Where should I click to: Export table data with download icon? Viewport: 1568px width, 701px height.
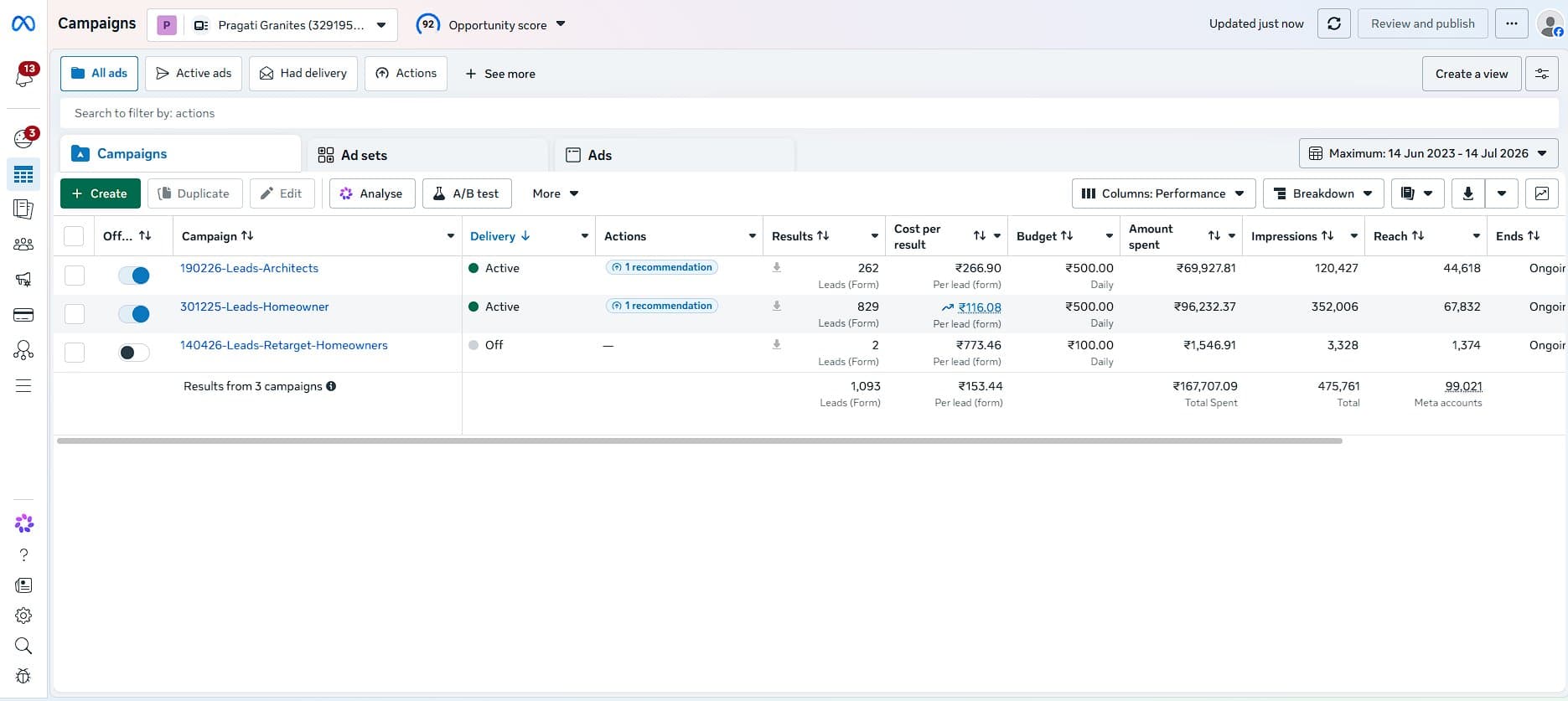tap(1468, 193)
